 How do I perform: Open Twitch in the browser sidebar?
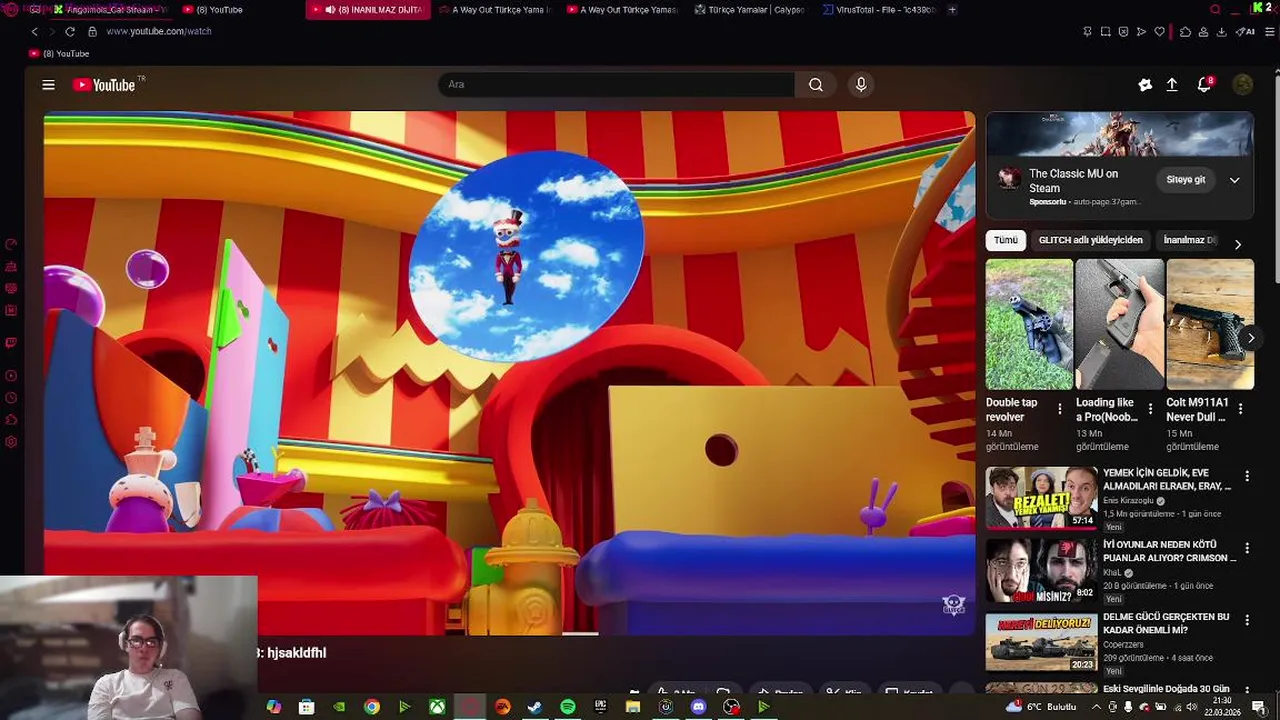[11, 342]
